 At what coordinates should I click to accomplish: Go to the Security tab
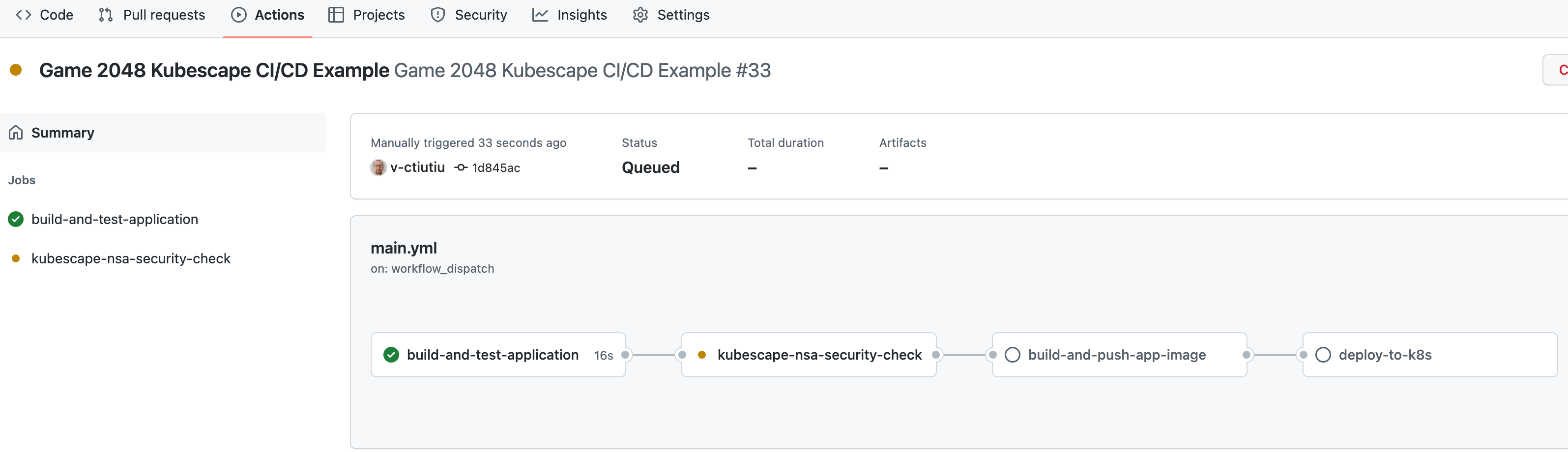469,15
